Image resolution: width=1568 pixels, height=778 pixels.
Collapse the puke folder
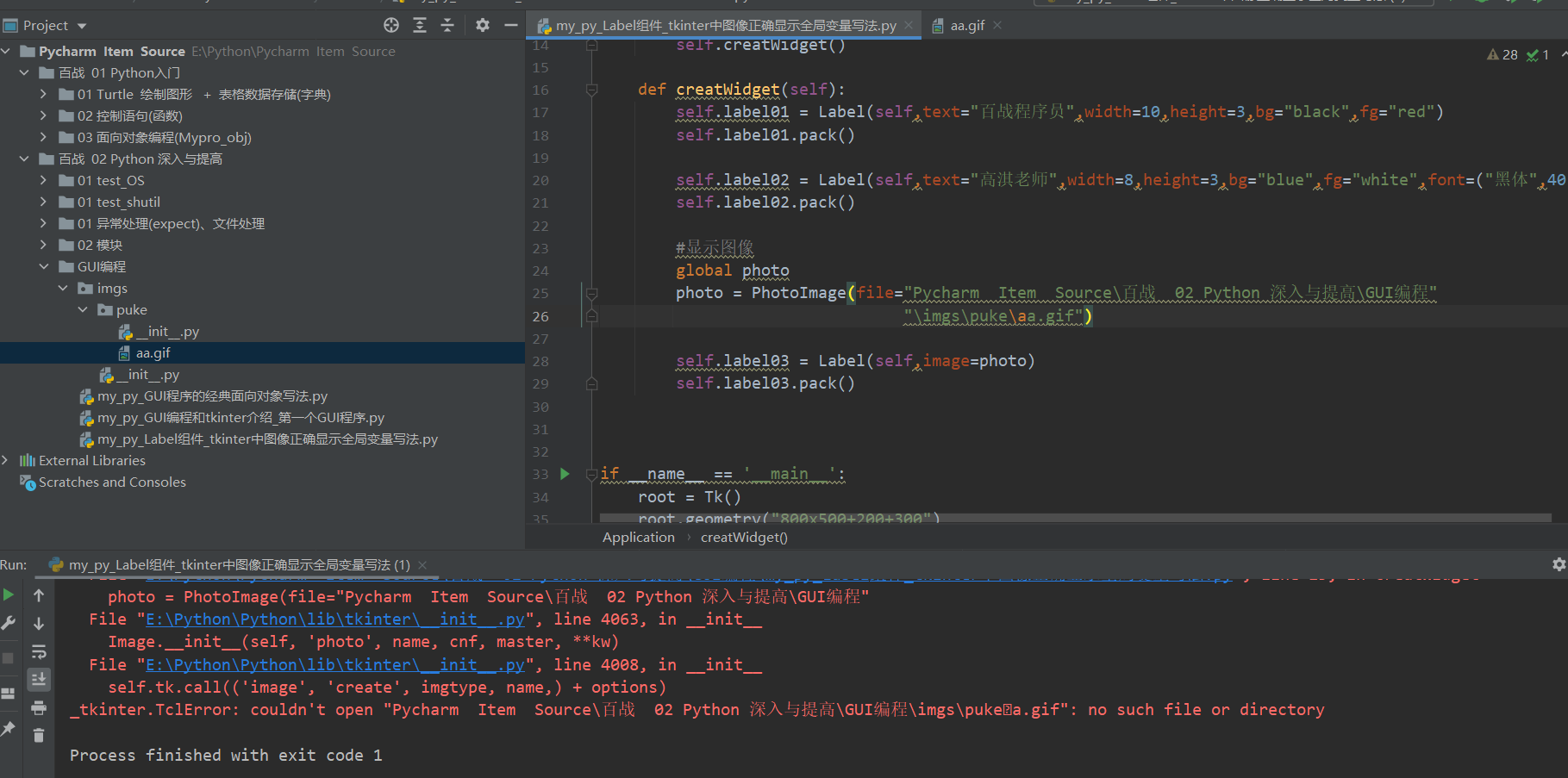(83, 310)
